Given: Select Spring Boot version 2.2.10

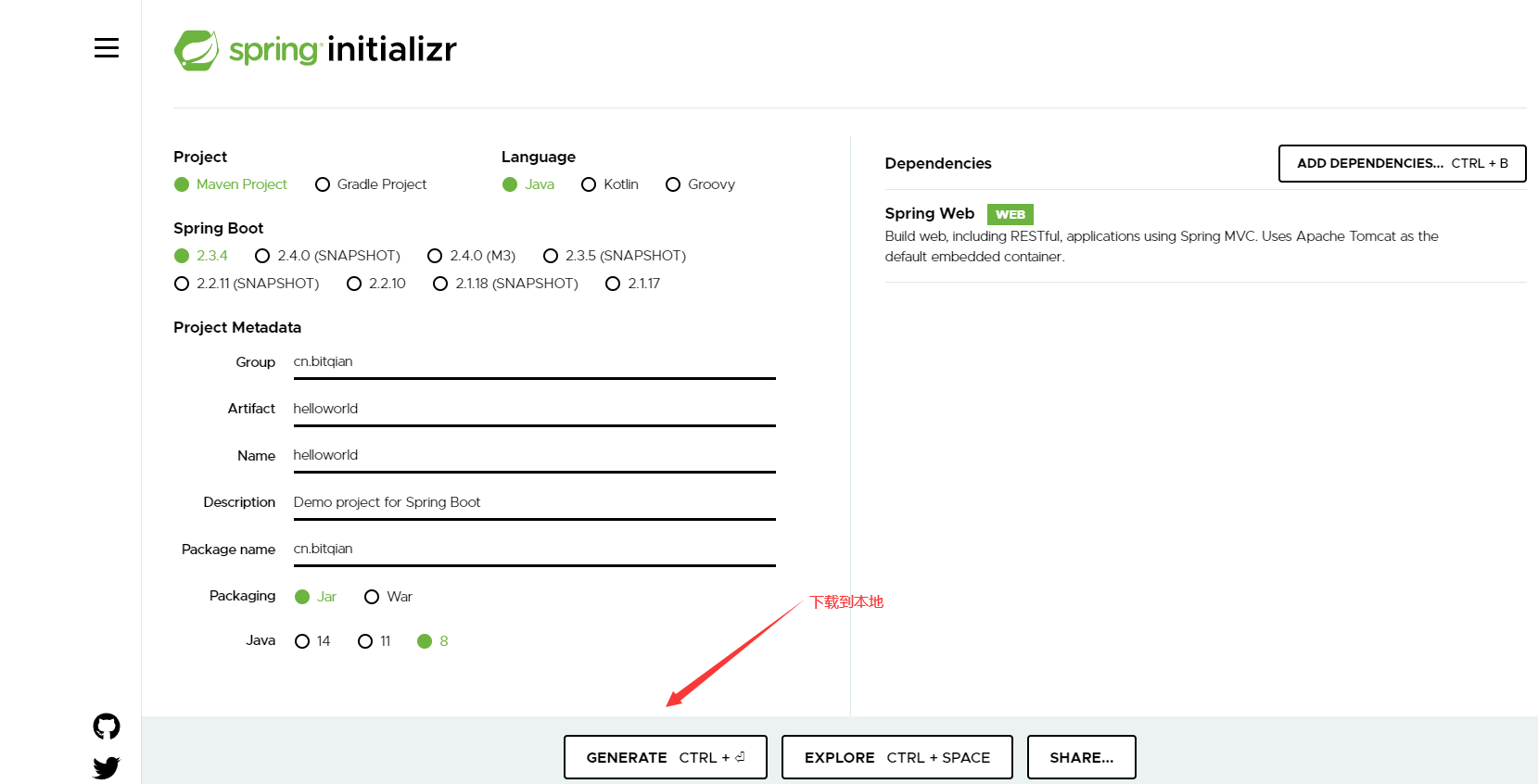Looking at the screenshot, I should coord(376,284).
